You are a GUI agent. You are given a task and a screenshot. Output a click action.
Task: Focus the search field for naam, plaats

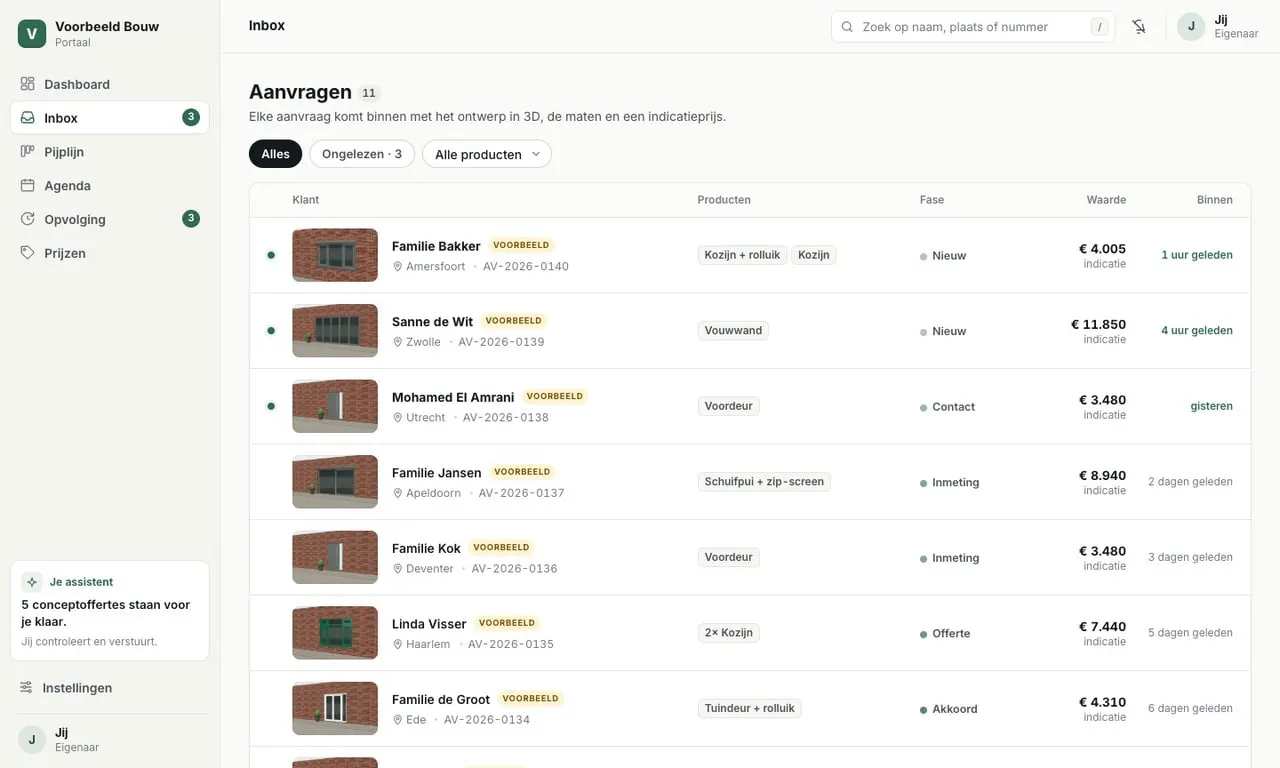[973, 27]
